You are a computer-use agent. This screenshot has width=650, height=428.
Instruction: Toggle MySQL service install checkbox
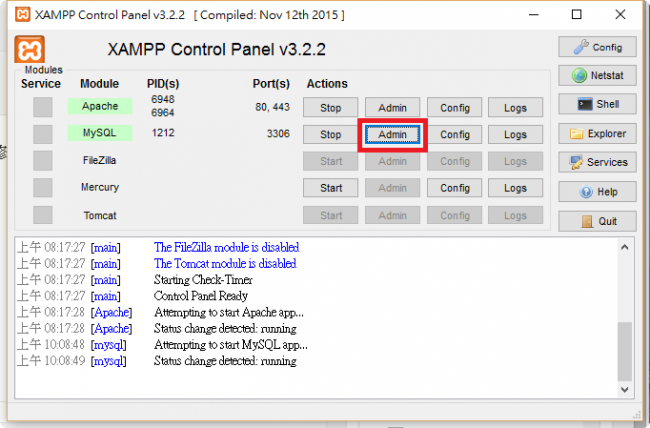coord(43,134)
